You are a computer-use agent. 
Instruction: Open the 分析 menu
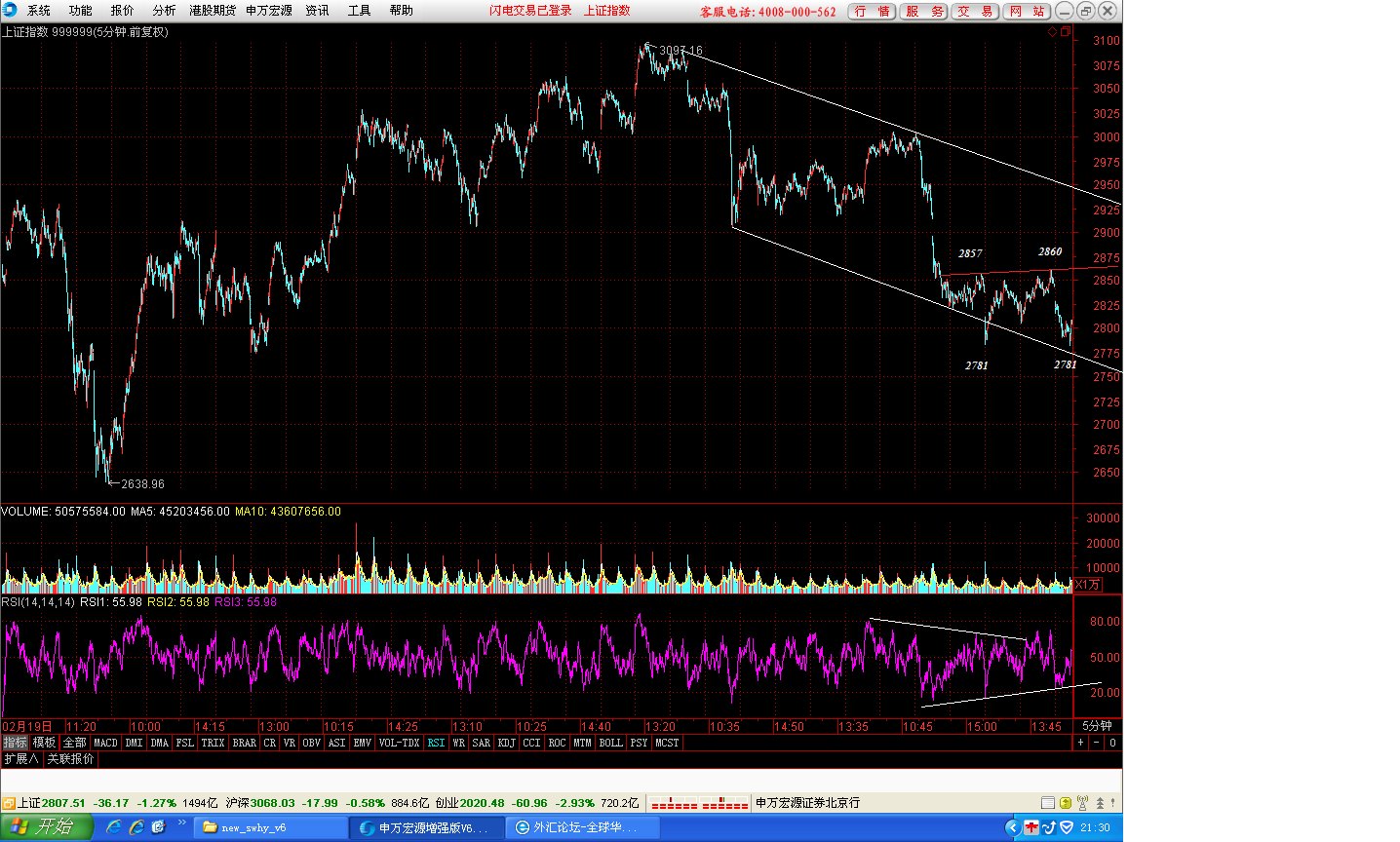tap(165, 11)
